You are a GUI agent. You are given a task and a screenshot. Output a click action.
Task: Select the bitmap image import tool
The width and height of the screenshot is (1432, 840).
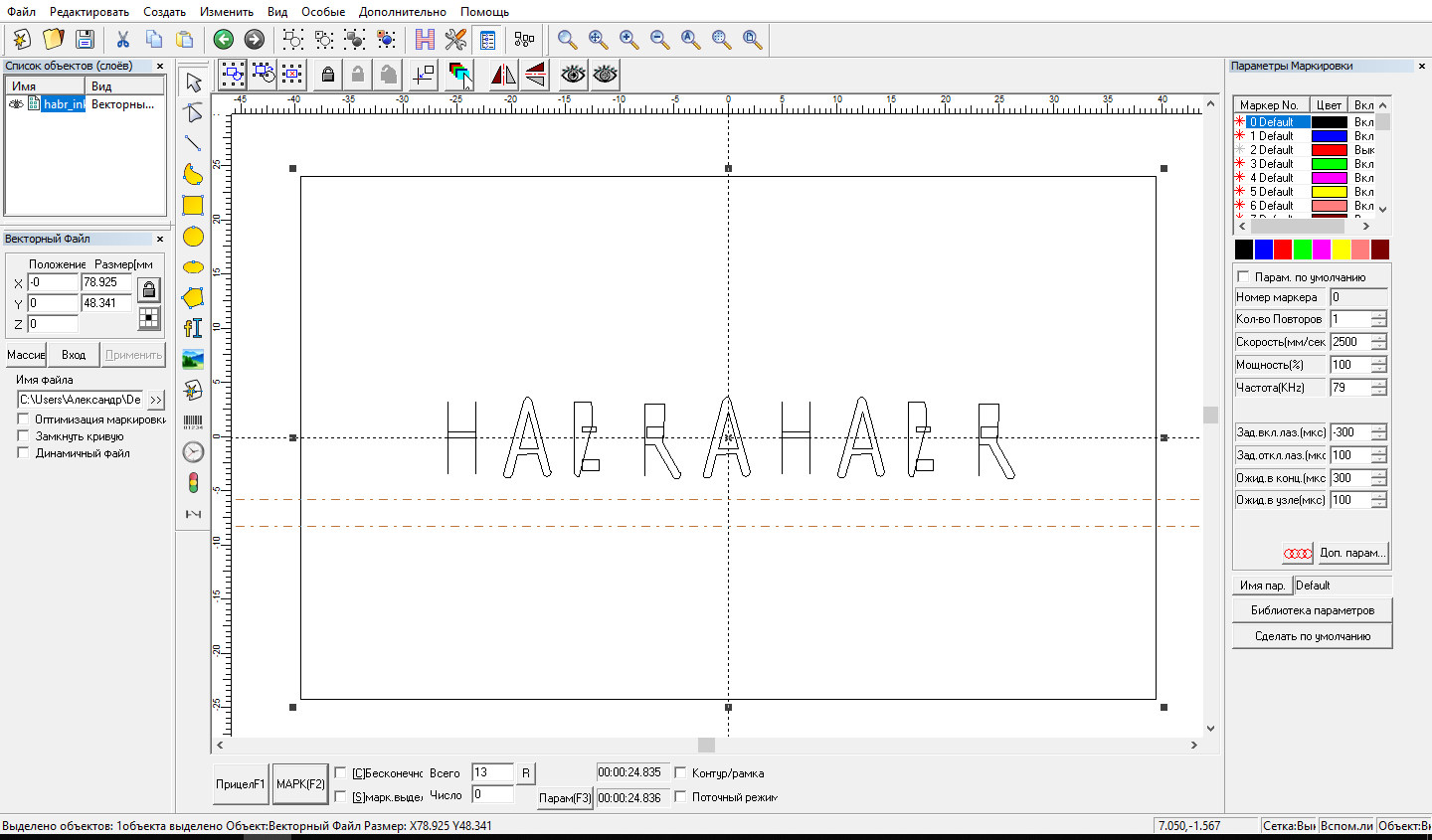pos(193,359)
